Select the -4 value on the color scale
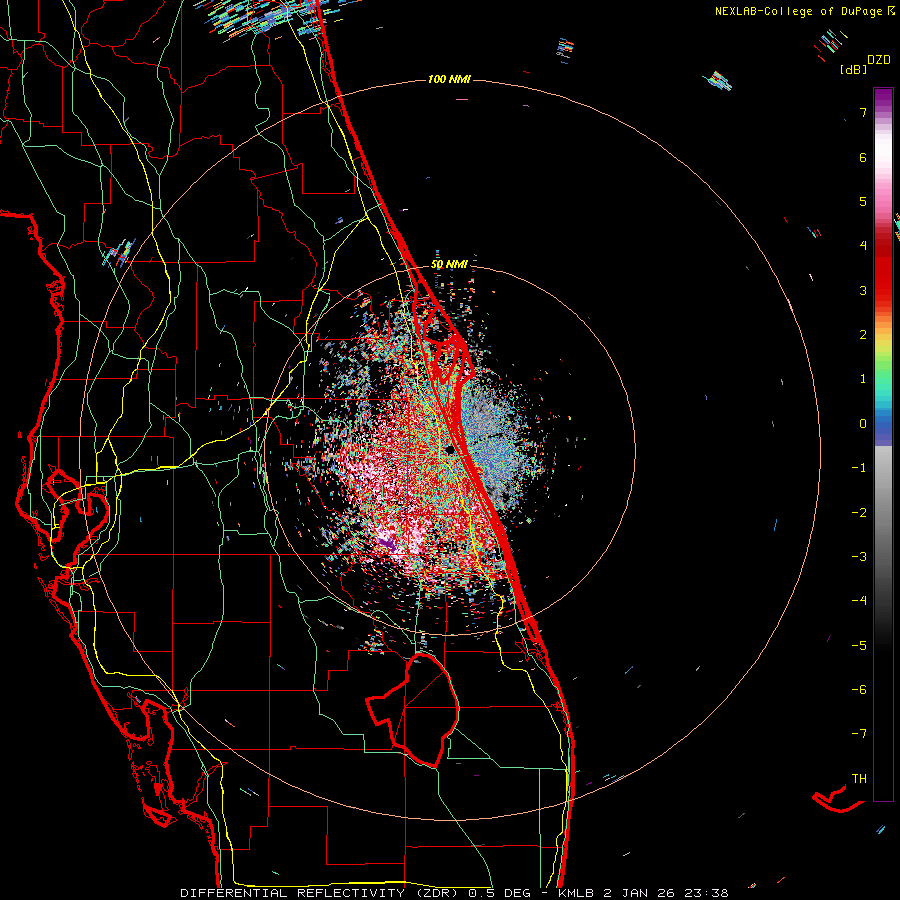Viewport: 900px width, 900px height. coord(859,601)
